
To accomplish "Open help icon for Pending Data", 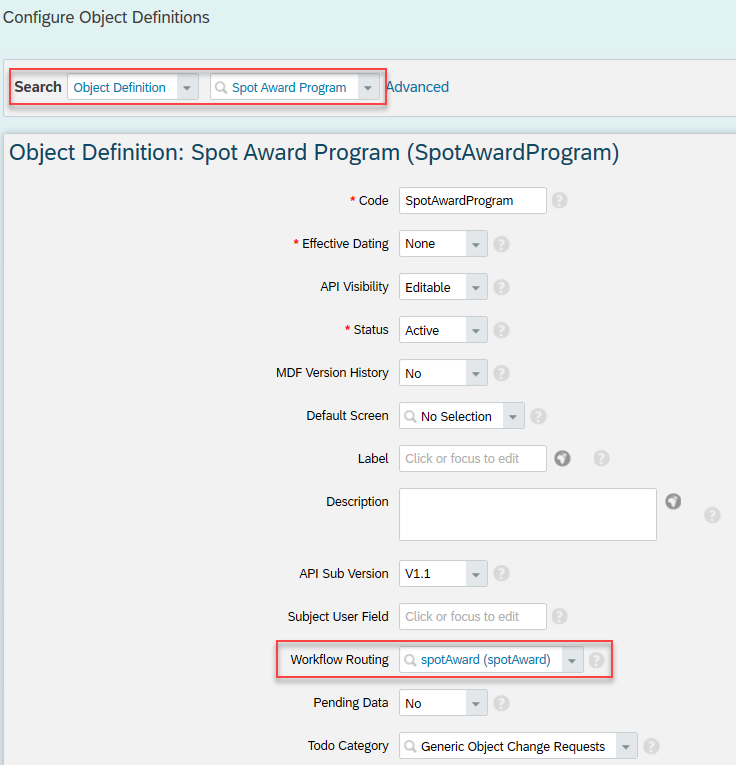I will (x=501, y=703).
